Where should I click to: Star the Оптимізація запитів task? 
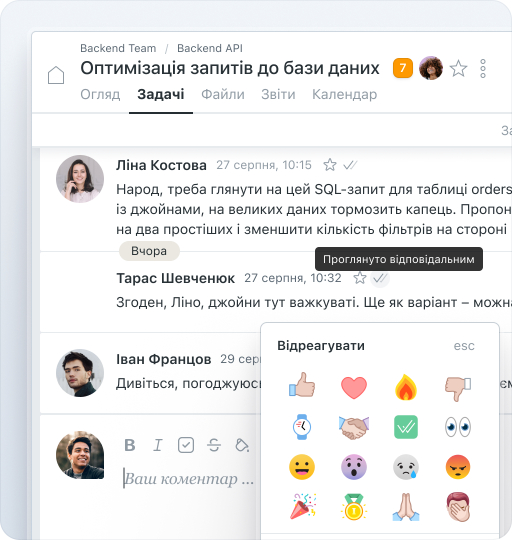point(458,68)
